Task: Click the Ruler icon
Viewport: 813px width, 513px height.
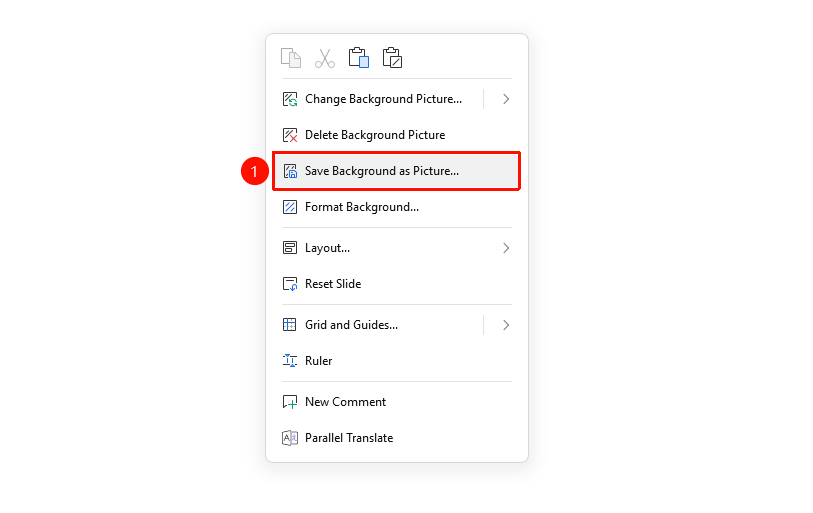Action: 290,361
